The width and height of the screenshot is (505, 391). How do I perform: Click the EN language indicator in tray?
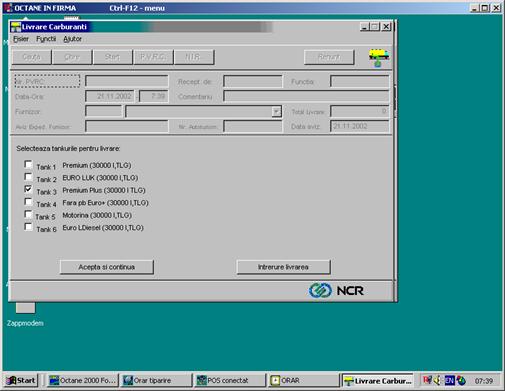click(450, 380)
